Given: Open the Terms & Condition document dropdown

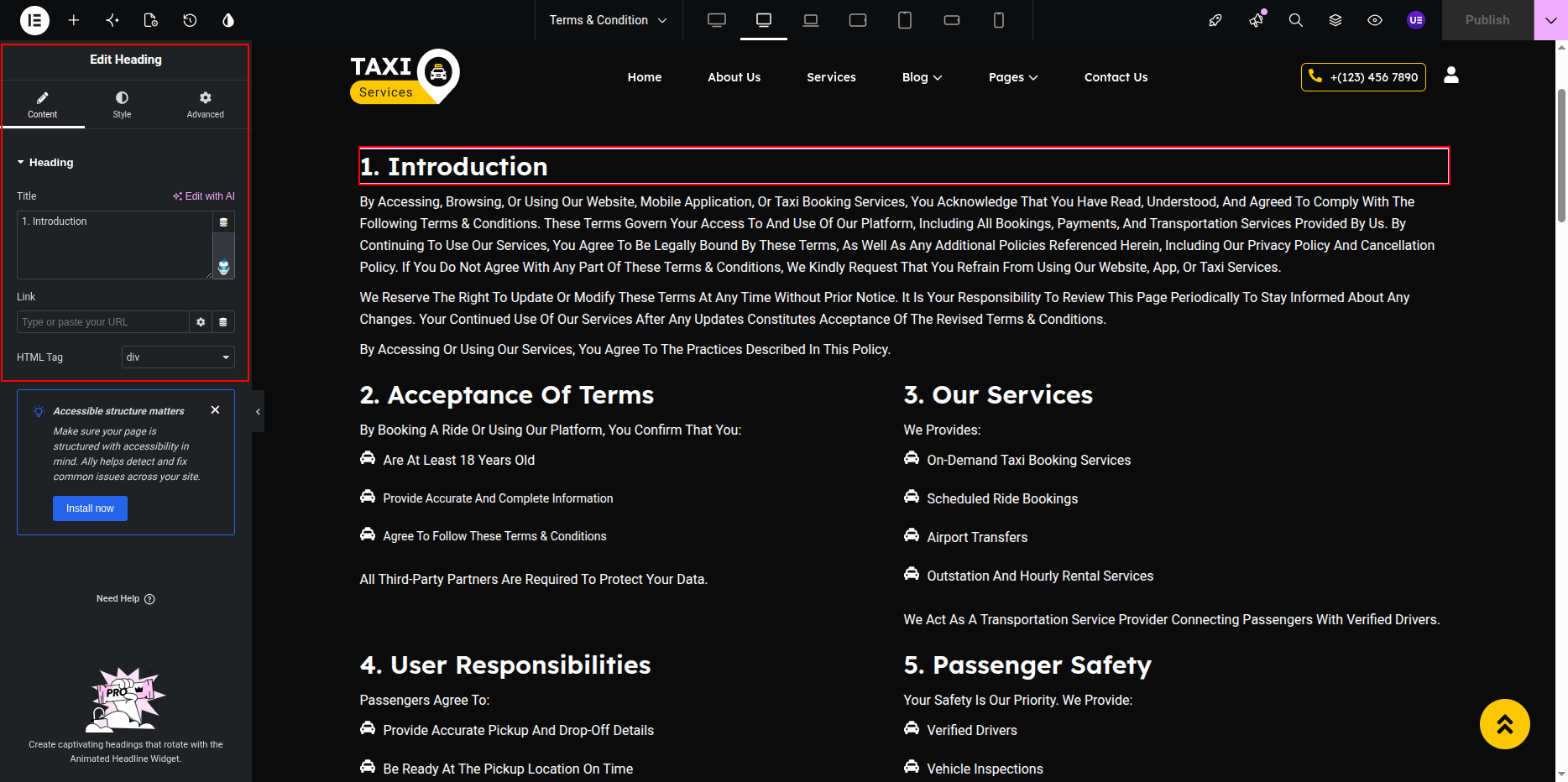Looking at the screenshot, I should [609, 20].
